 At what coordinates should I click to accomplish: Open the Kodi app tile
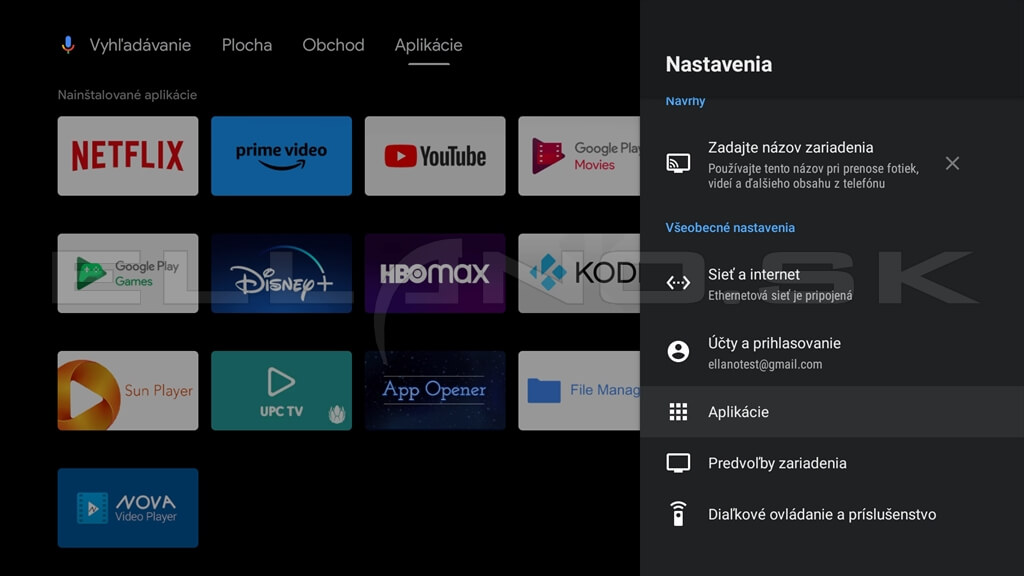point(579,274)
